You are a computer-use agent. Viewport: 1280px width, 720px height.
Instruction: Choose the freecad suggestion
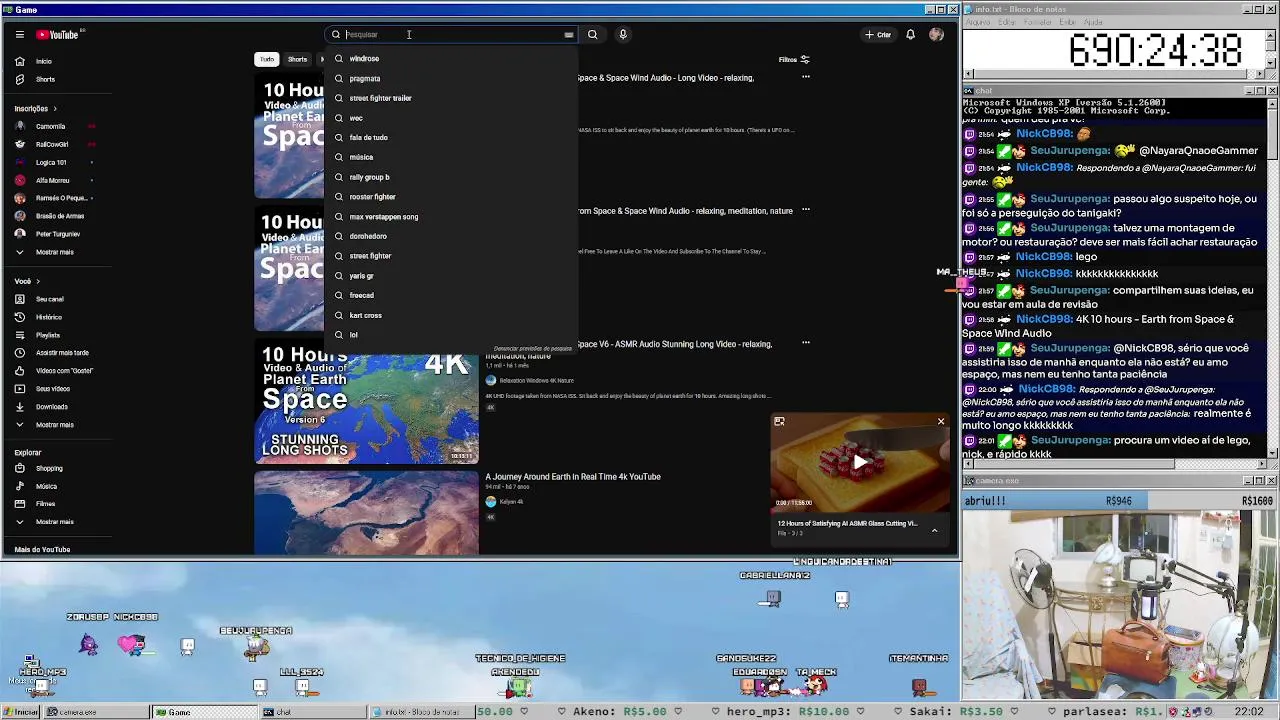(451, 295)
